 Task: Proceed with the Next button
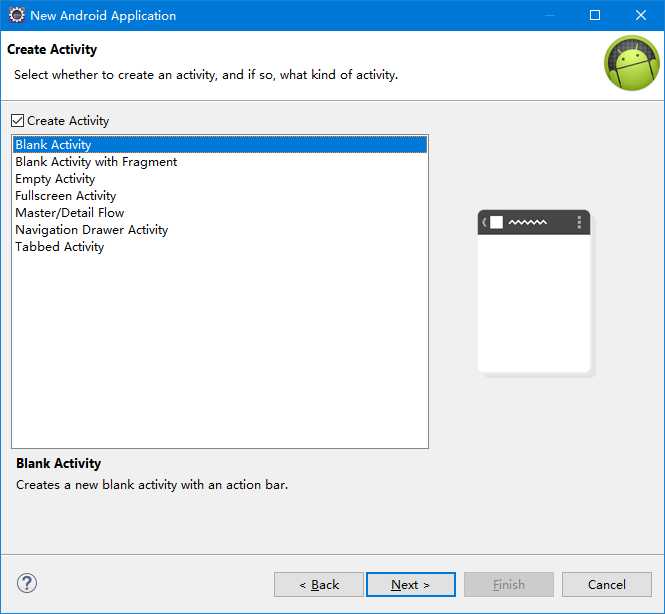click(x=411, y=584)
